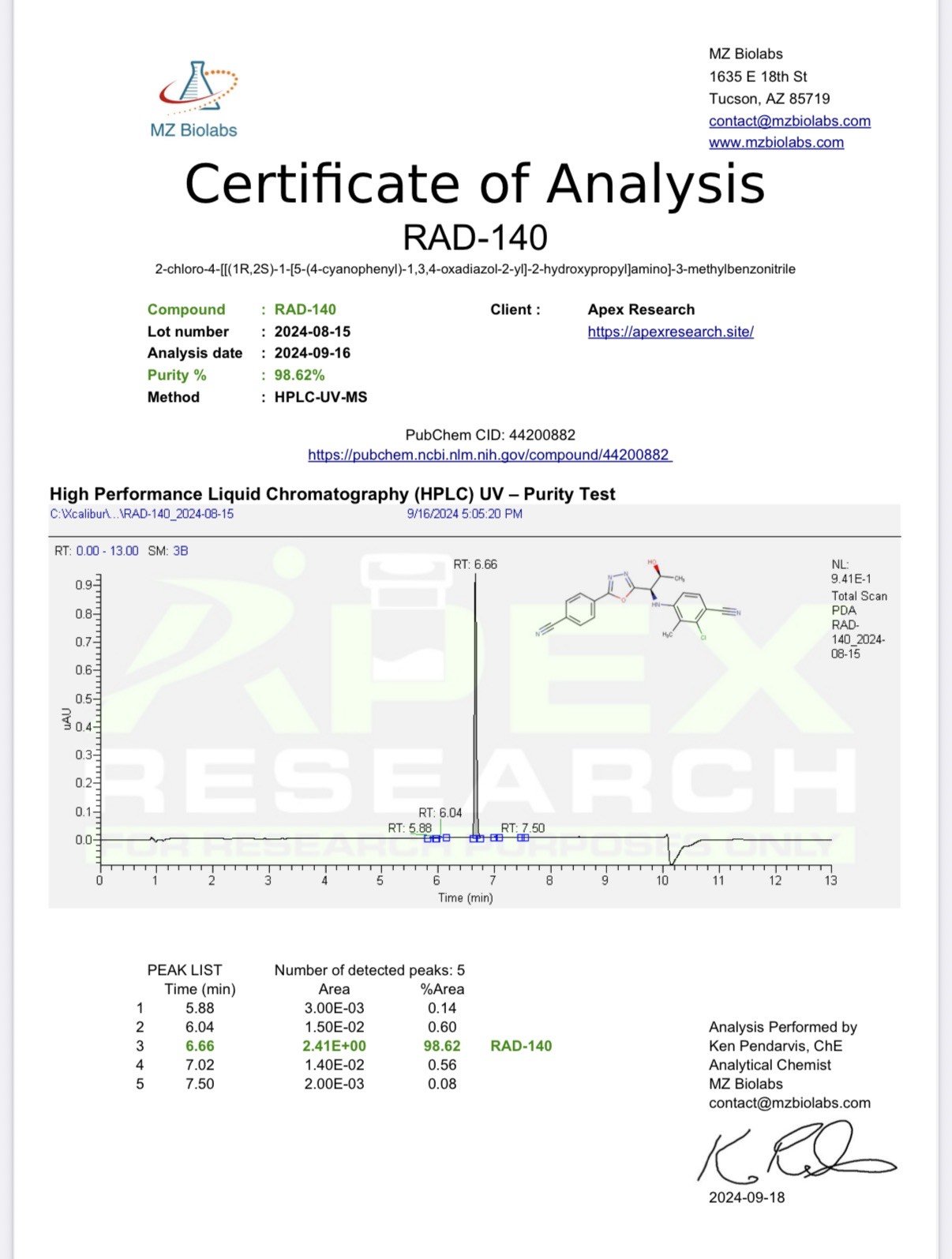Image resolution: width=952 pixels, height=1259 pixels.
Task: Click the signature above 2024-09-18
Action: point(796,1152)
